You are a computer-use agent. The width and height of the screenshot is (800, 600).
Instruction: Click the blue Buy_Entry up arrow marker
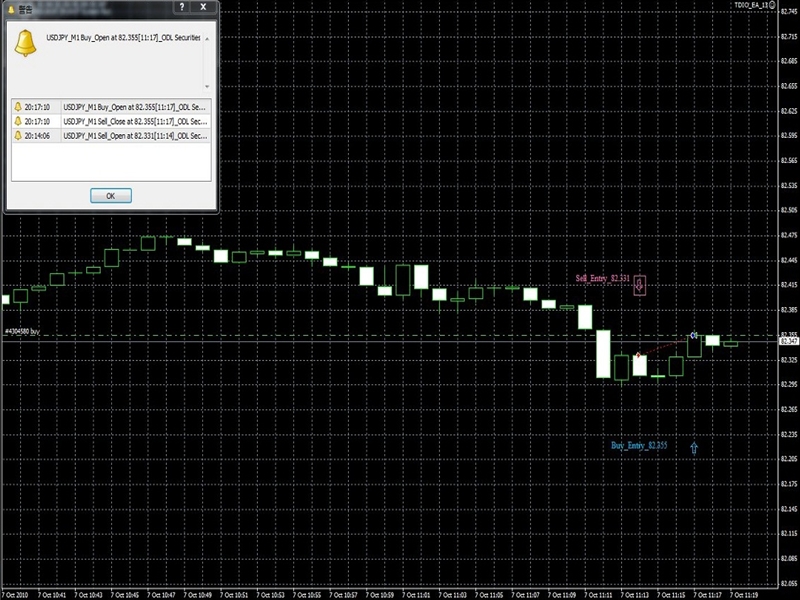(x=694, y=448)
